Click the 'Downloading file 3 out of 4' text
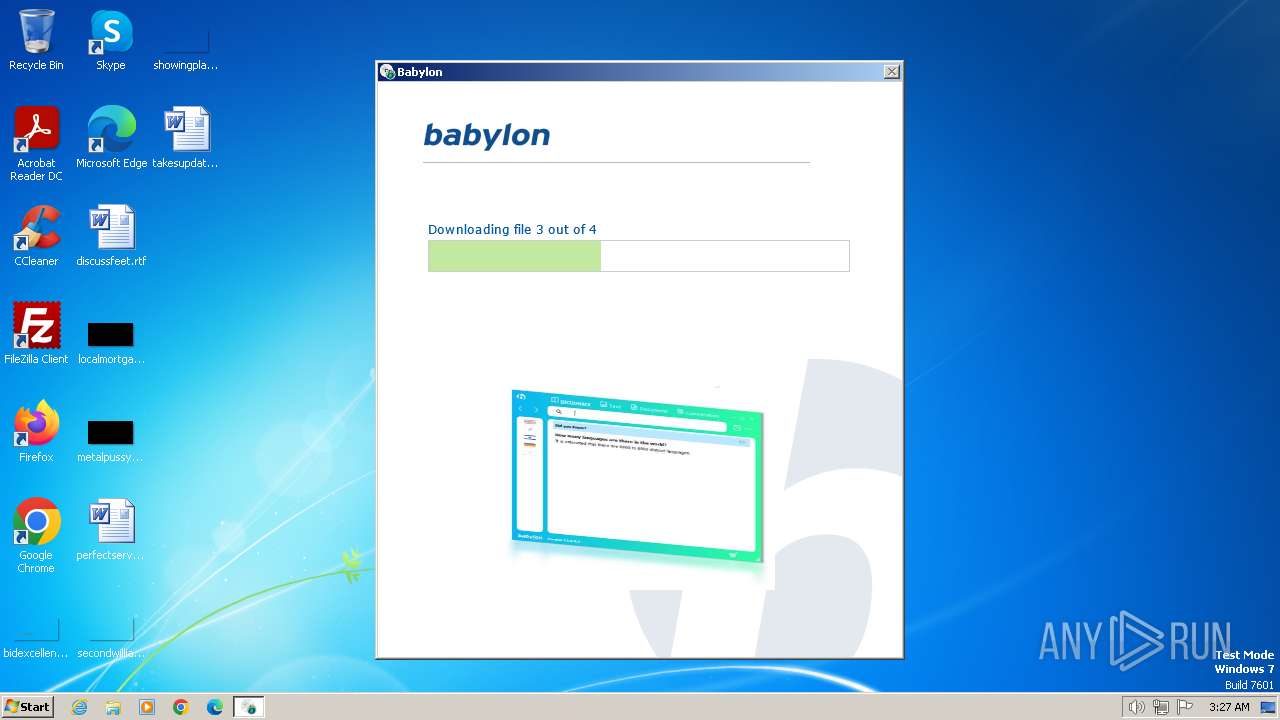This screenshot has width=1280, height=720. pos(512,229)
